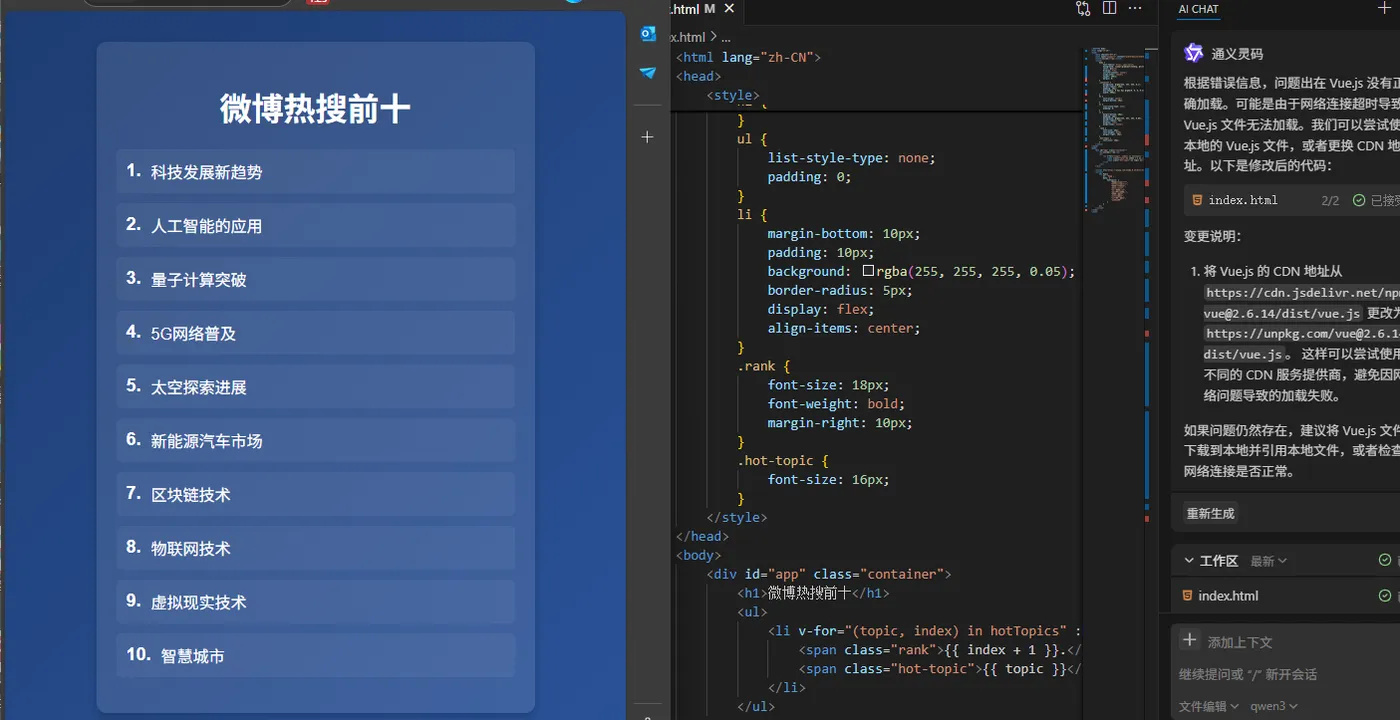
Task: Open the 最新 dropdown in workspace header
Action: click(1268, 561)
